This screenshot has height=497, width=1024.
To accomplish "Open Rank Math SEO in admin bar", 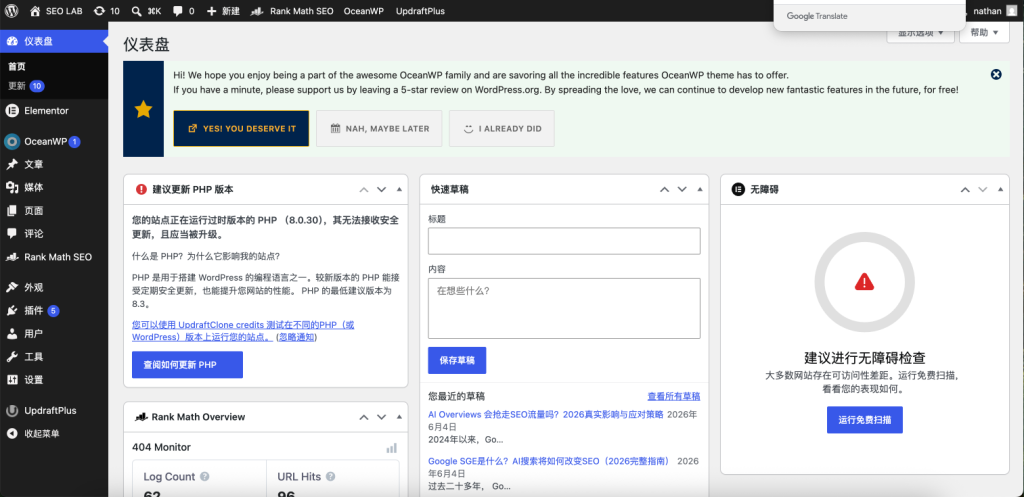I will [x=292, y=11].
